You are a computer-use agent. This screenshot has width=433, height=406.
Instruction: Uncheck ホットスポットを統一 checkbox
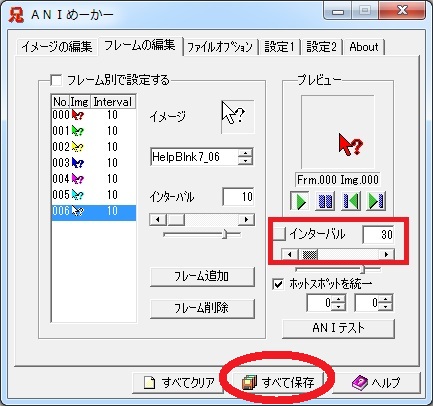pos(278,284)
